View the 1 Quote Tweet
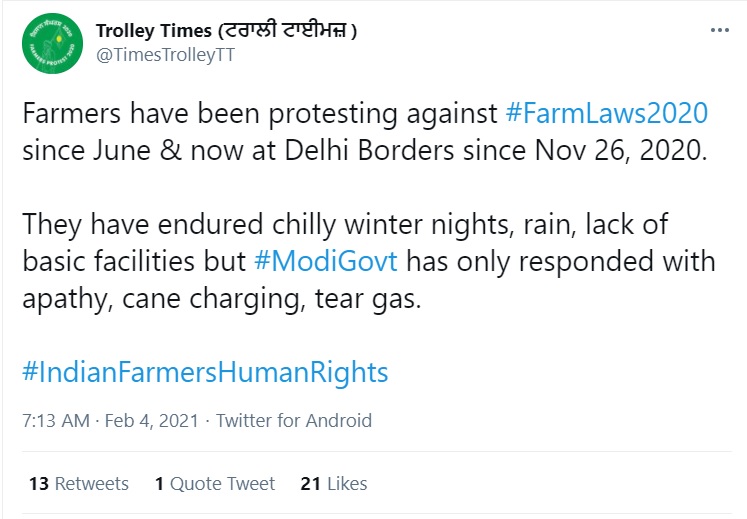Screen dimensions: 747x519 (x=215, y=484)
